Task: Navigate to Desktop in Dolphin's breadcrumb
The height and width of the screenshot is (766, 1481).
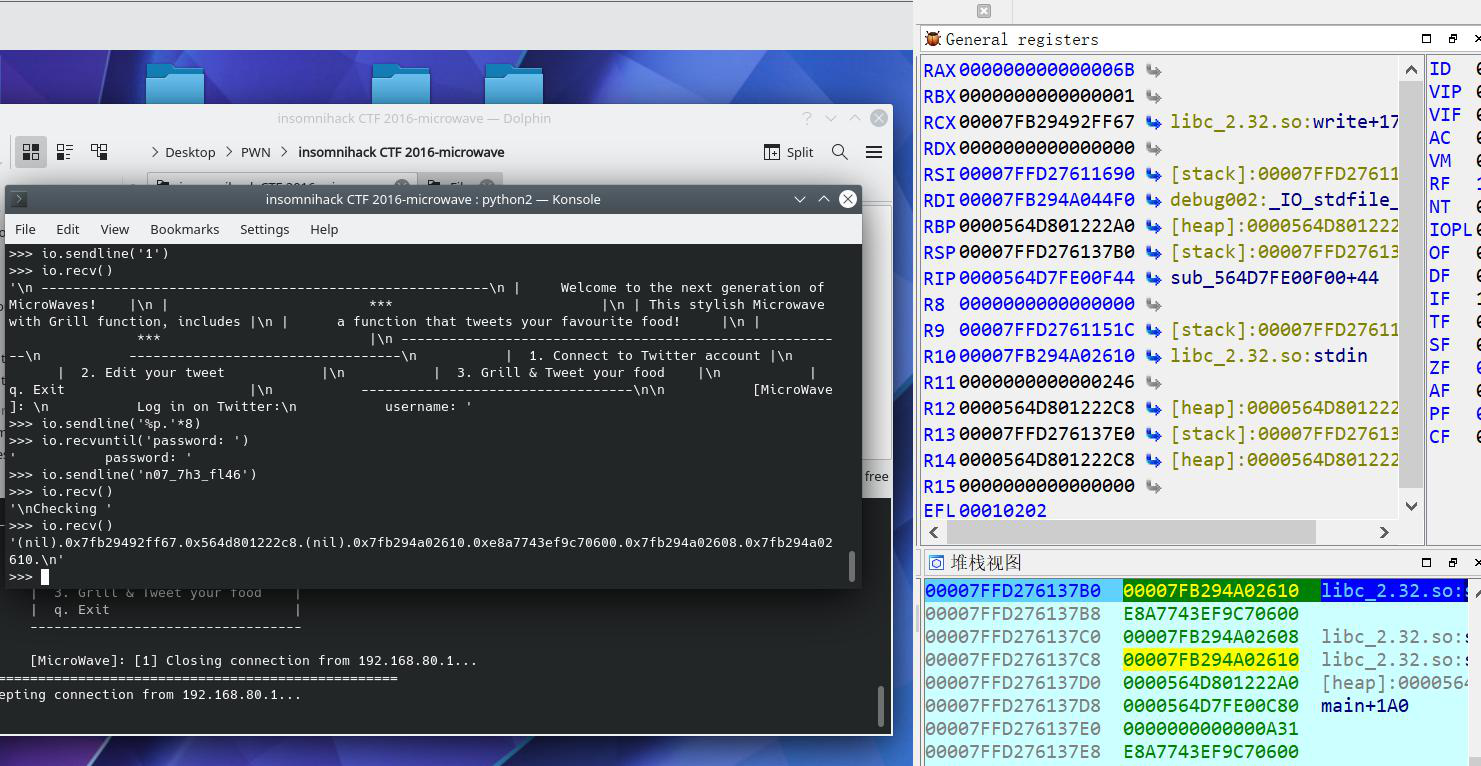Action: pos(190,152)
